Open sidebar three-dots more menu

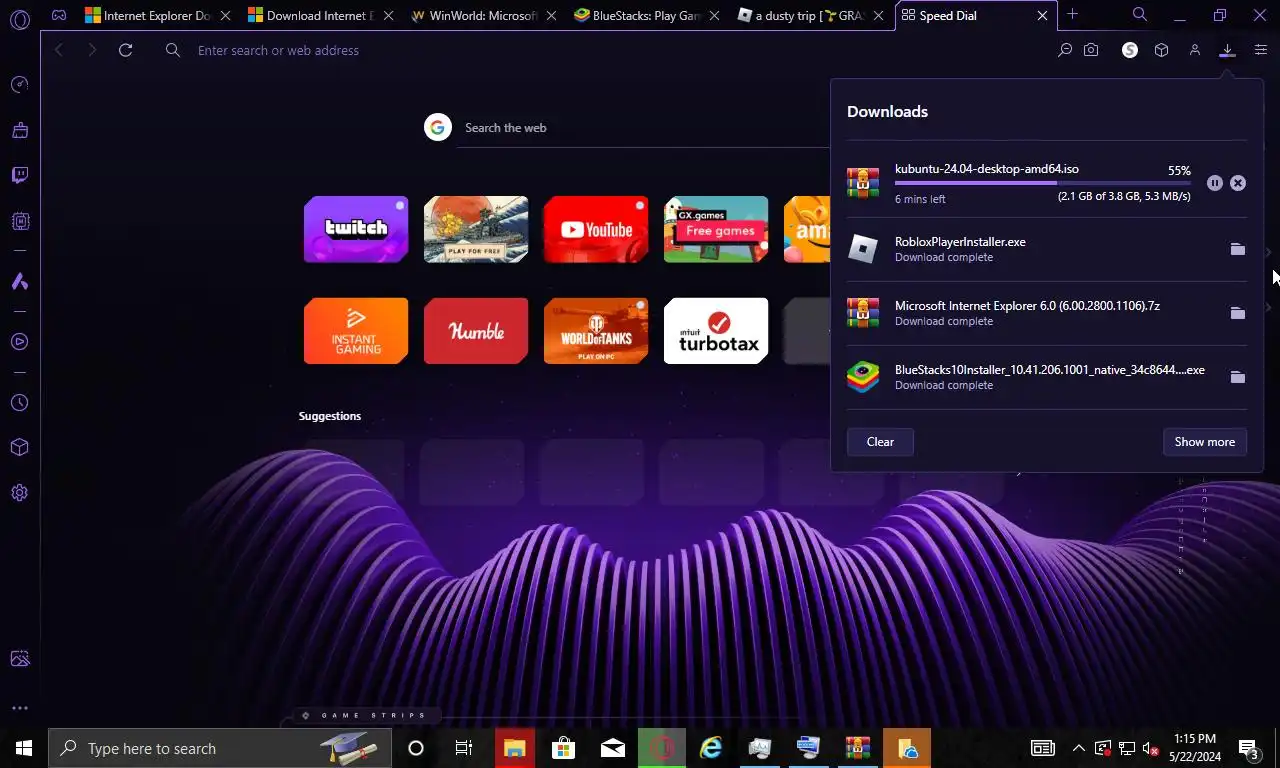point(19,708)
